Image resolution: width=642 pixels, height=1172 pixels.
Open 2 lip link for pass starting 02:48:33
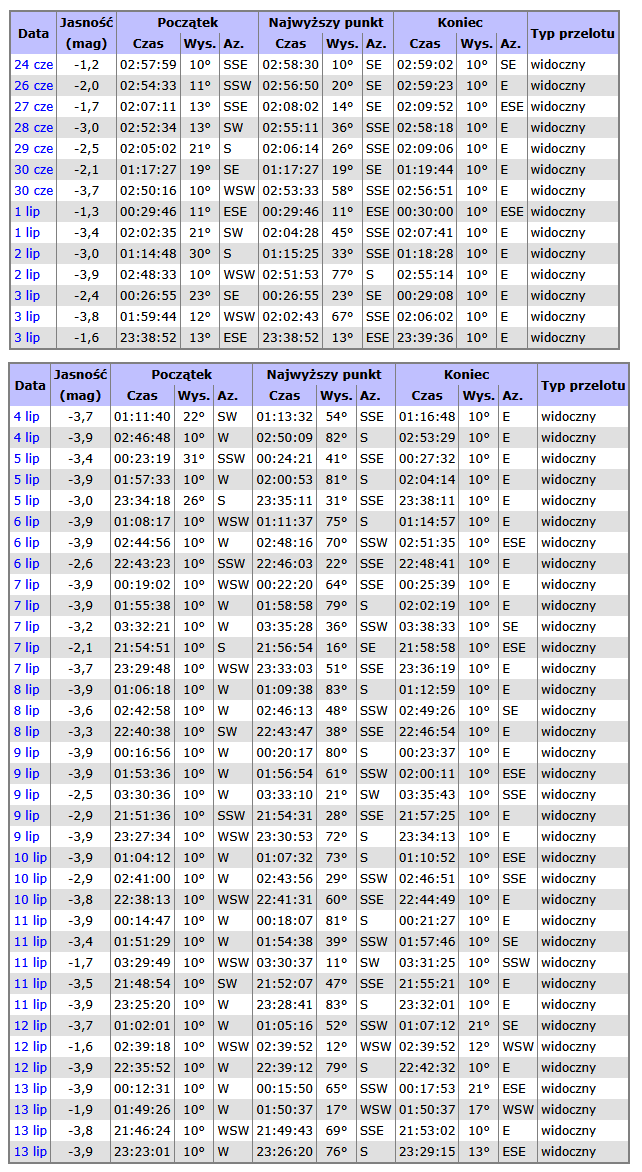pos(27,274)
